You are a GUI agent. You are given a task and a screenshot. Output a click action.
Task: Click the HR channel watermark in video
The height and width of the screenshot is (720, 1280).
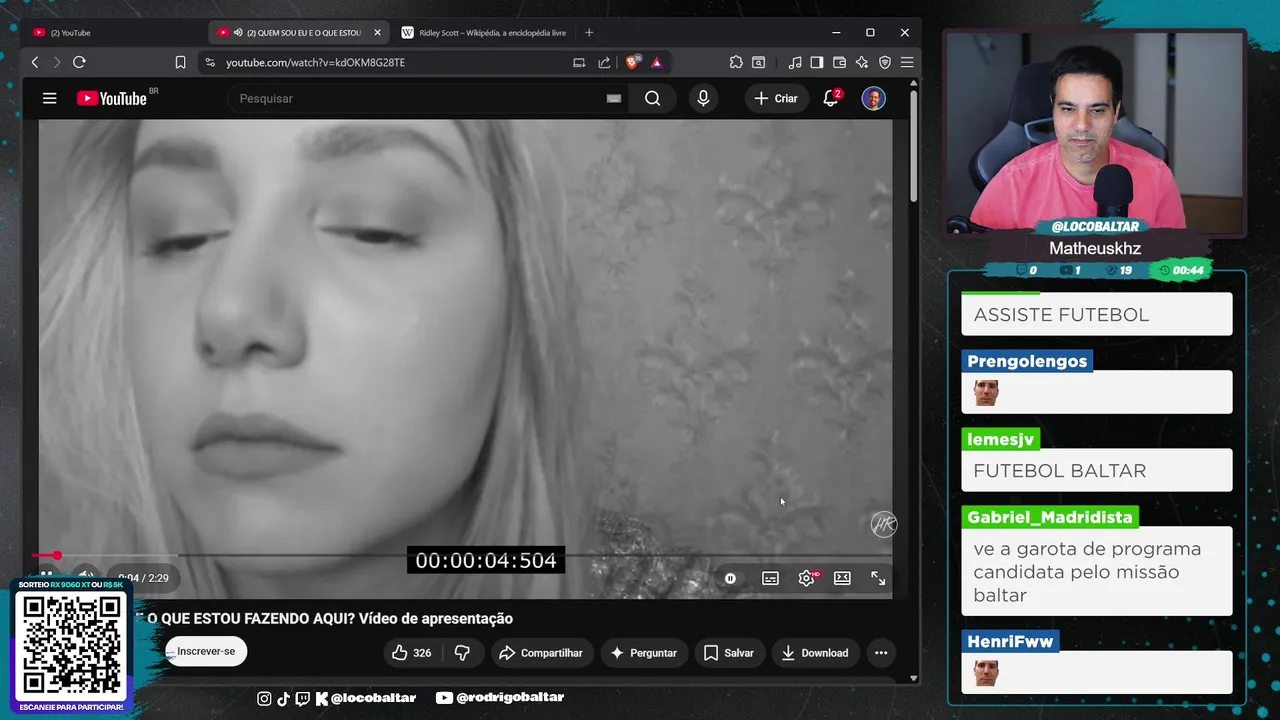(884, 524)
